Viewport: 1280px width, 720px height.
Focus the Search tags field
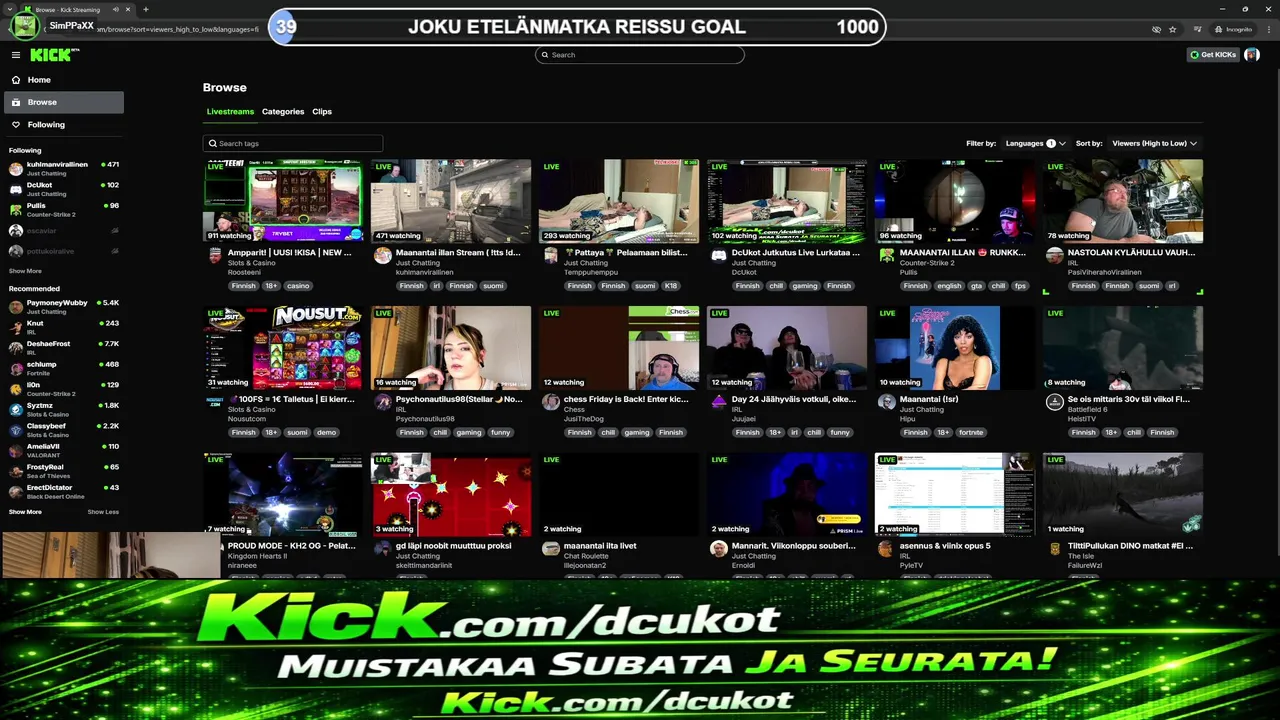[292, 143]
